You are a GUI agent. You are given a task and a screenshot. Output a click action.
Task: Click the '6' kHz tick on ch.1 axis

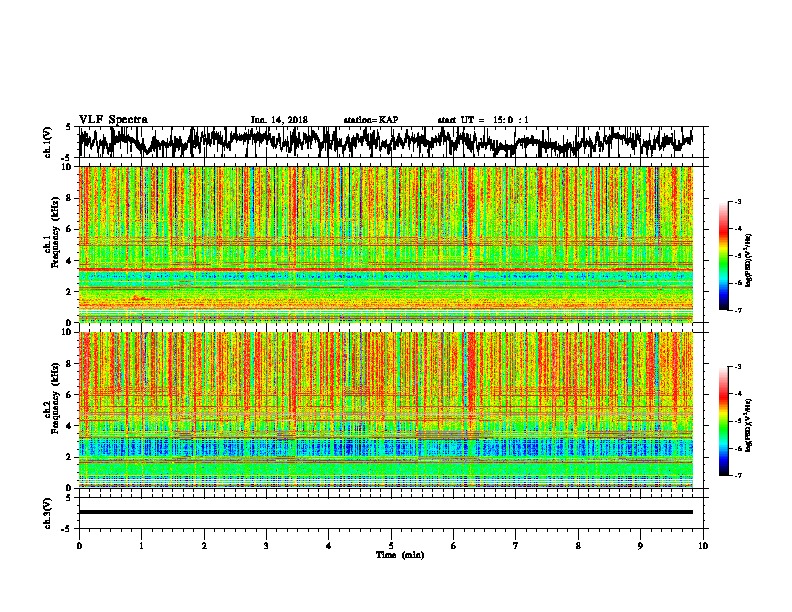[x=69, y=229]
